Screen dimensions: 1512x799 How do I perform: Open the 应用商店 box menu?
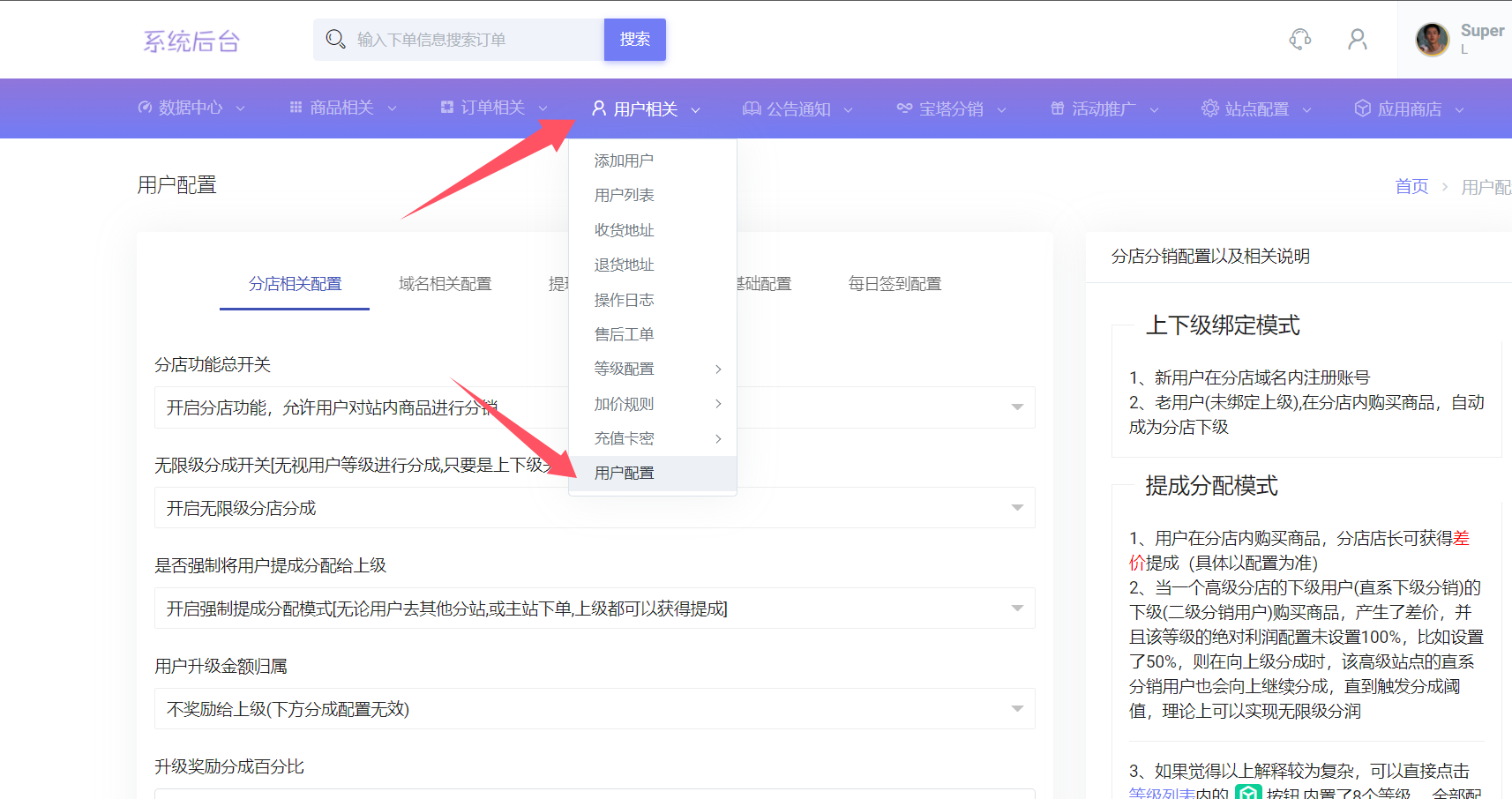[x=1409, y=108]
